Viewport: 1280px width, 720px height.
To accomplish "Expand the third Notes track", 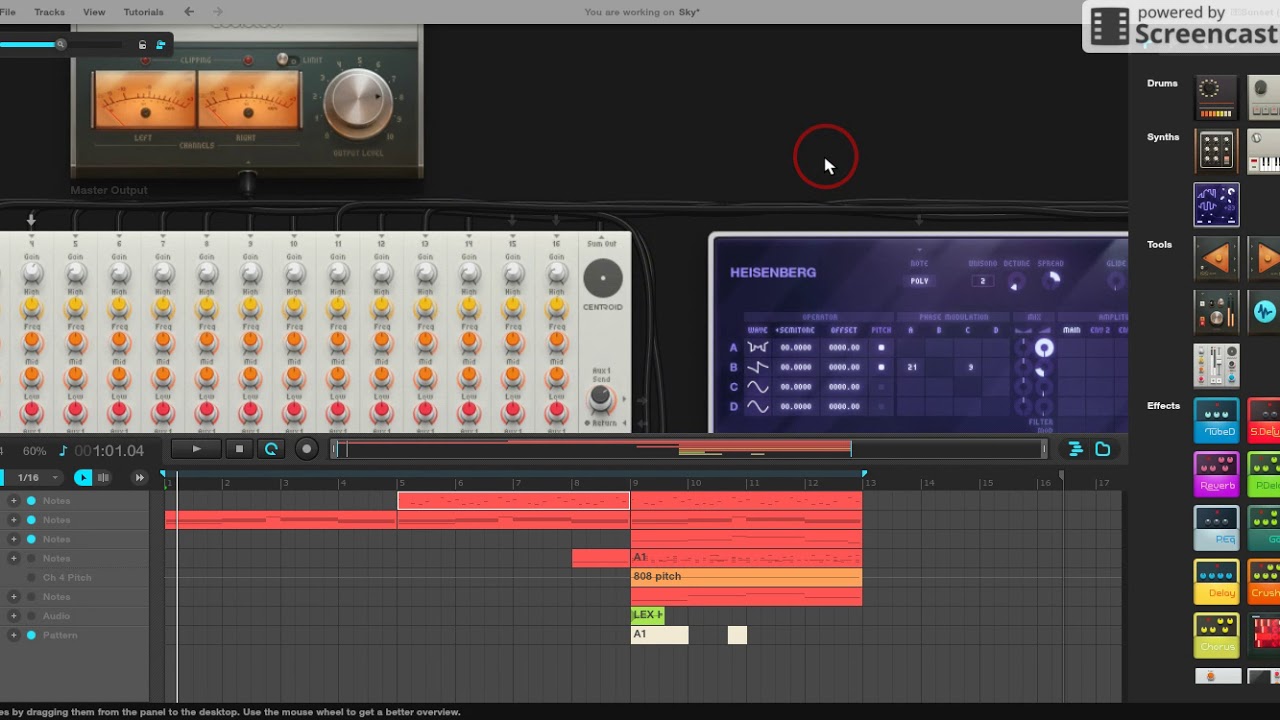I will coord(13,539).
